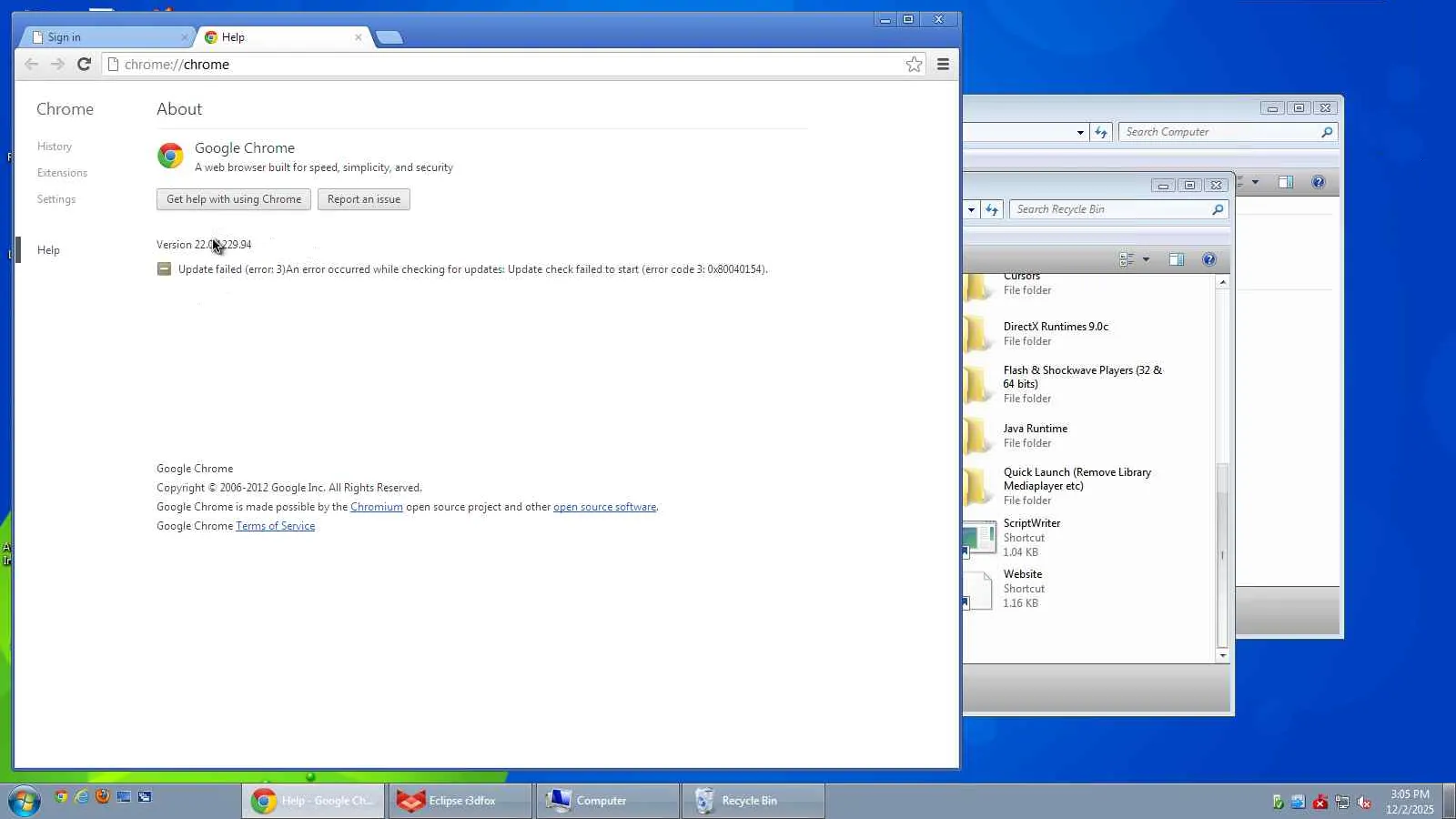The height and width of the screenshot is (819, 1456).
Task: Select the Help tab in Chrome
Action: pyautogui.click(x=282, y=37)
